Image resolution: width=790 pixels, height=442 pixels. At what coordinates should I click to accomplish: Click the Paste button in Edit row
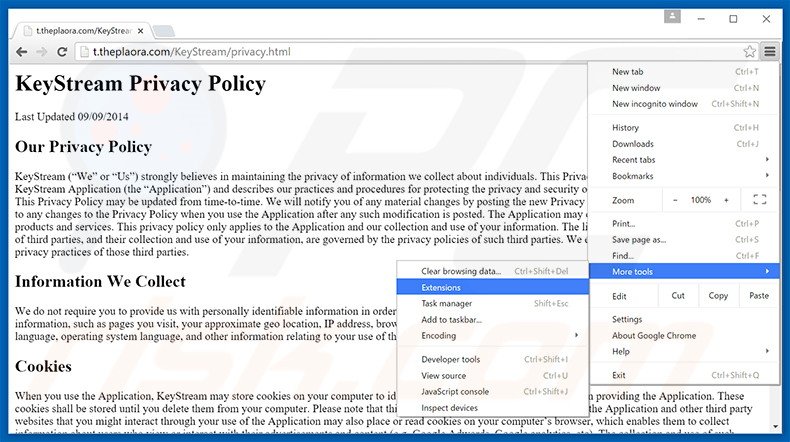(759, 295)
